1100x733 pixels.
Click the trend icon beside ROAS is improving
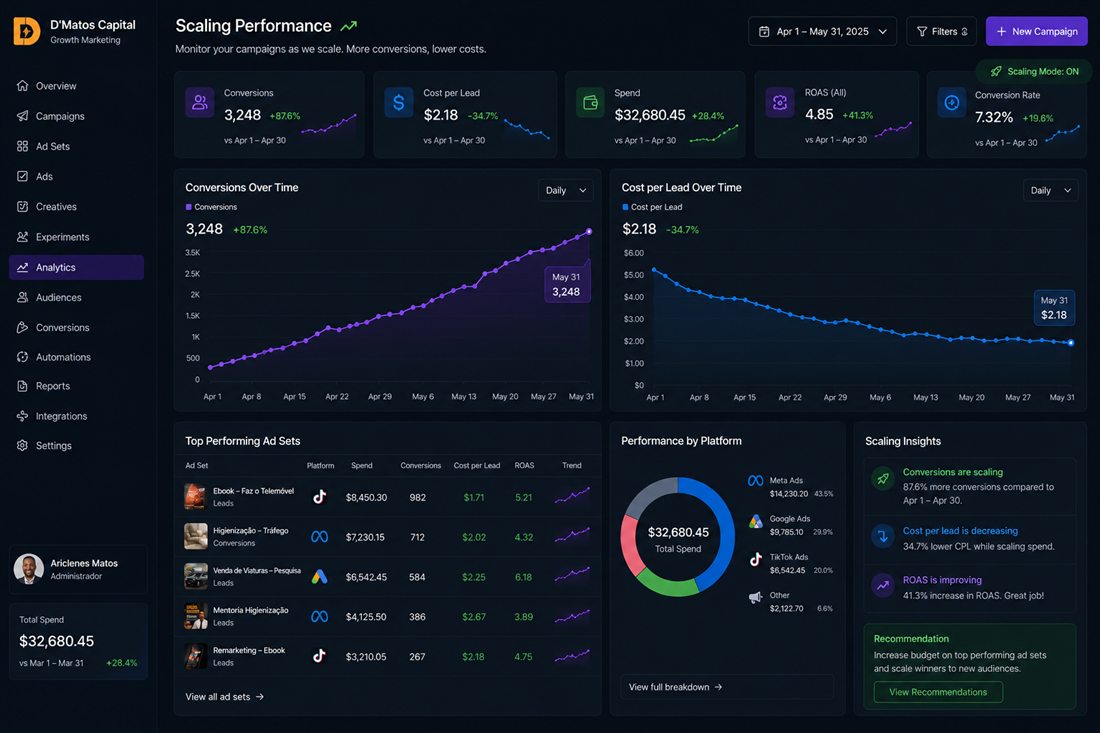click(x=883, y=585)
